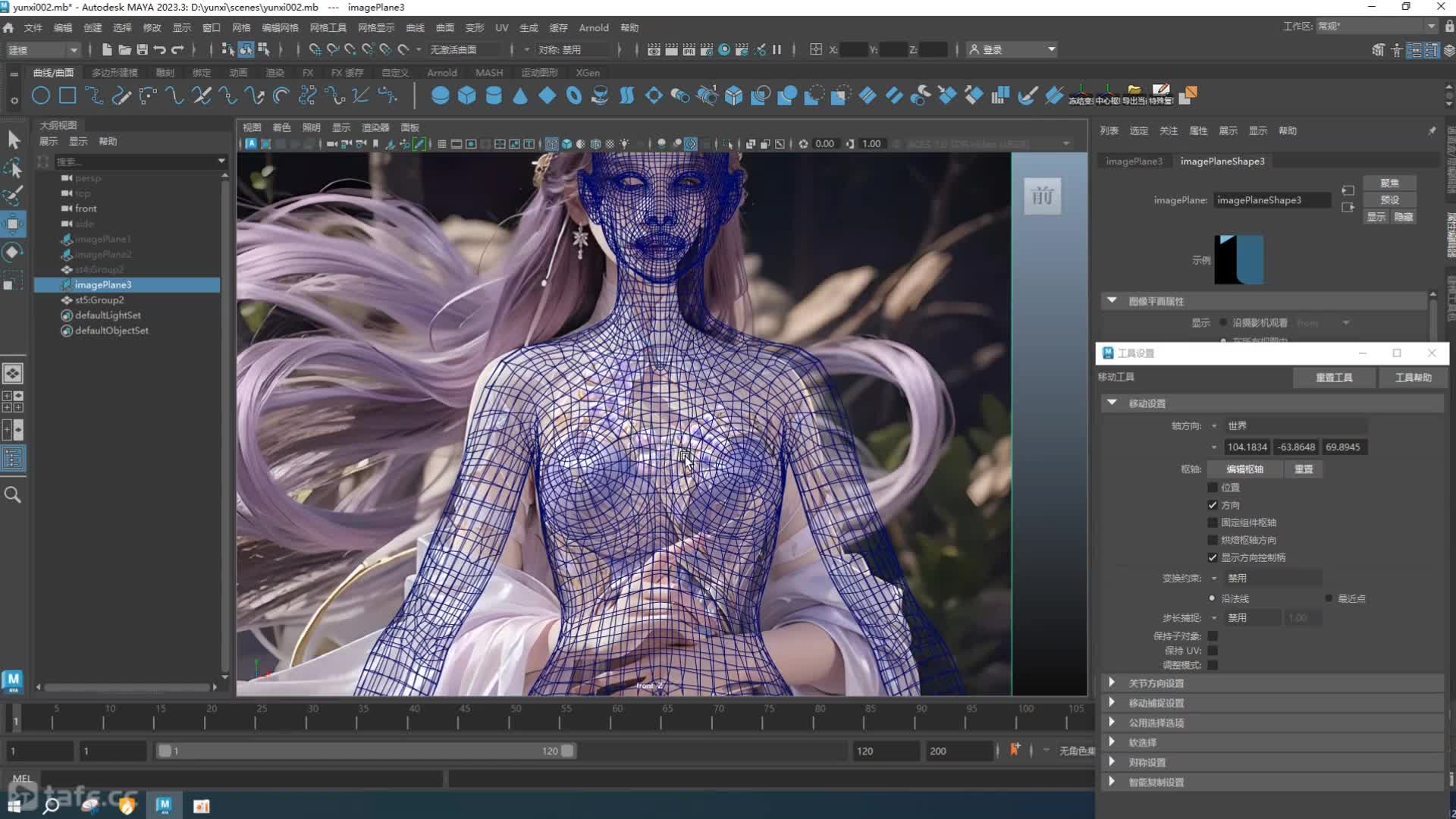
Task: Expand the 软选择 section
Action: coord(1112,742)
